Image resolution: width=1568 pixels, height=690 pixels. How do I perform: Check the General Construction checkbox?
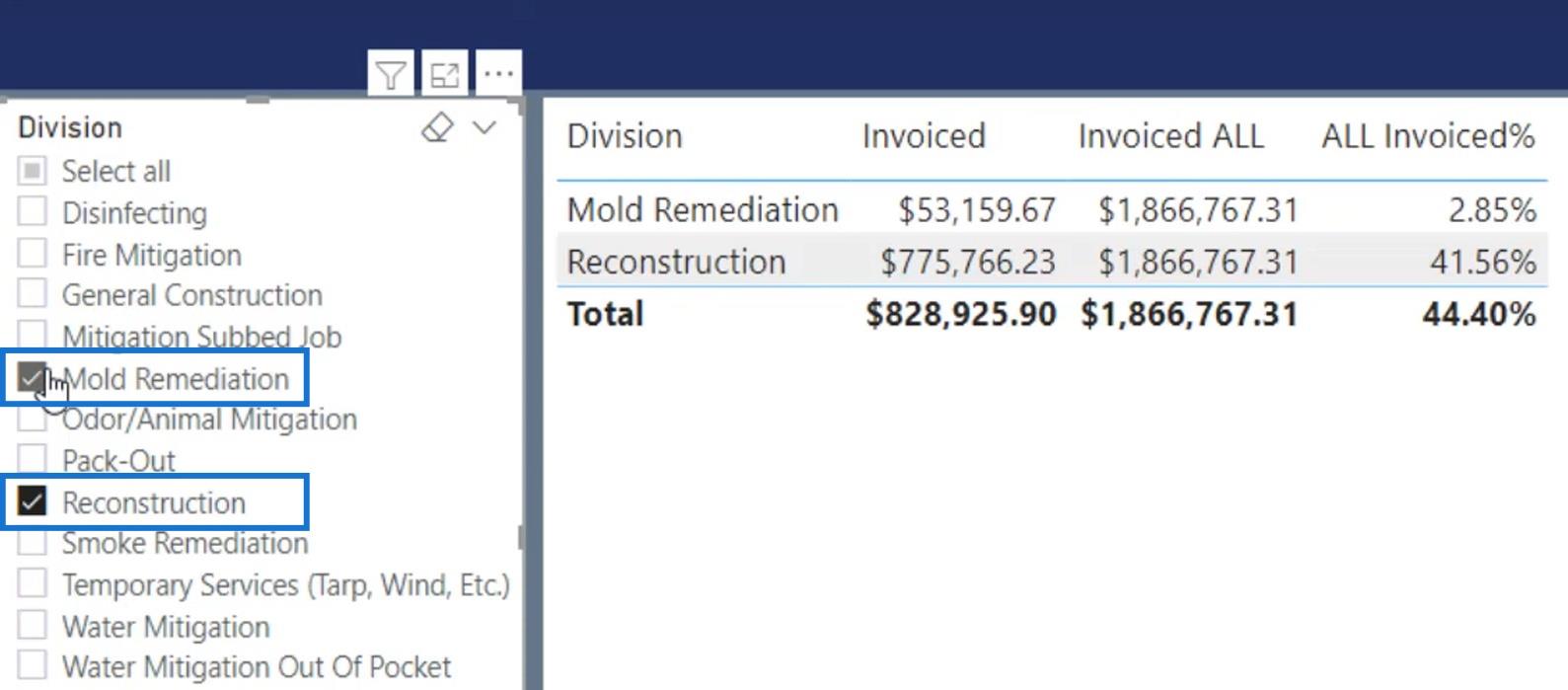[x=32, y=294]
